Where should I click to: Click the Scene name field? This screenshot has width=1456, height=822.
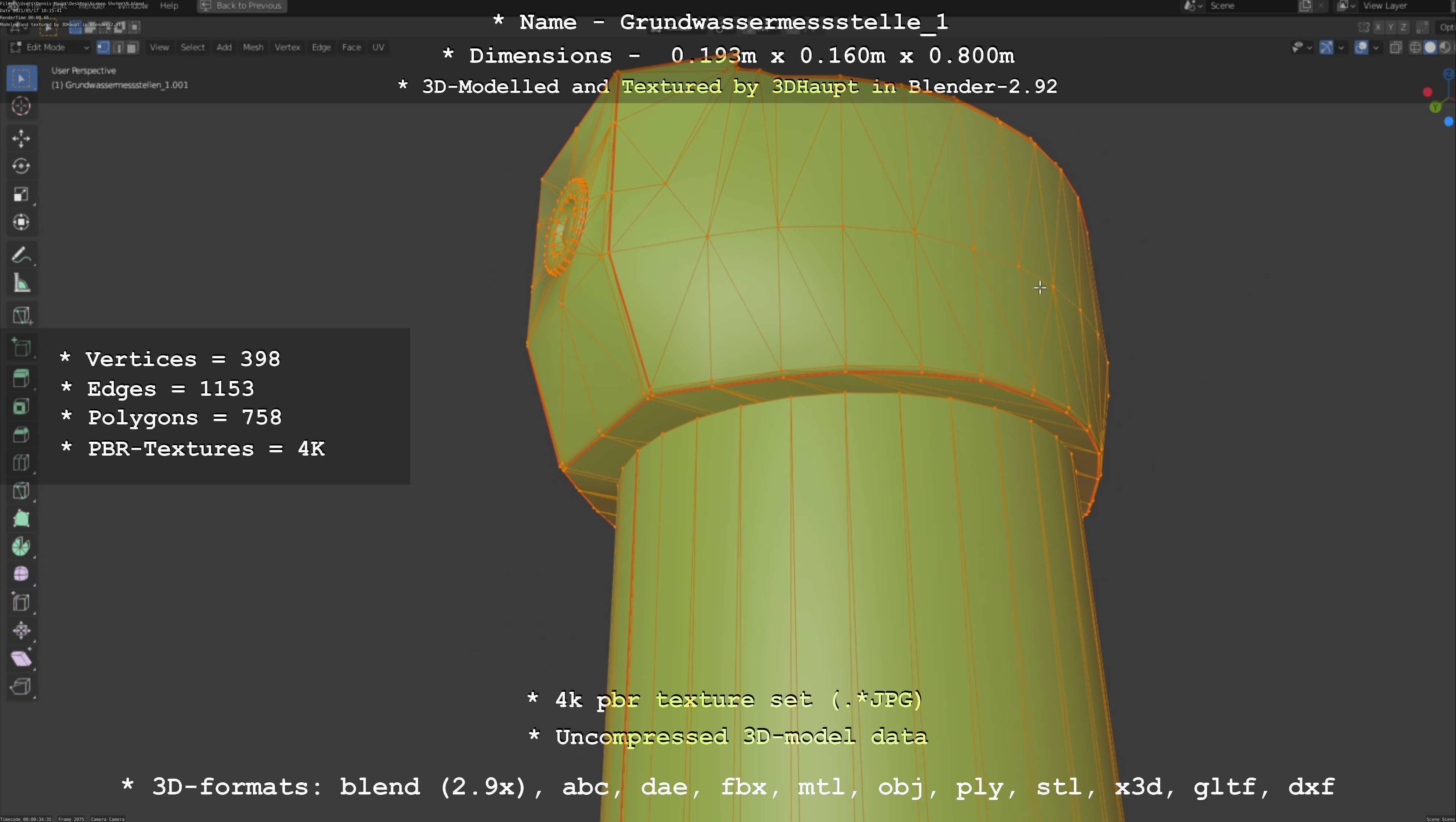pos(1251,6)
